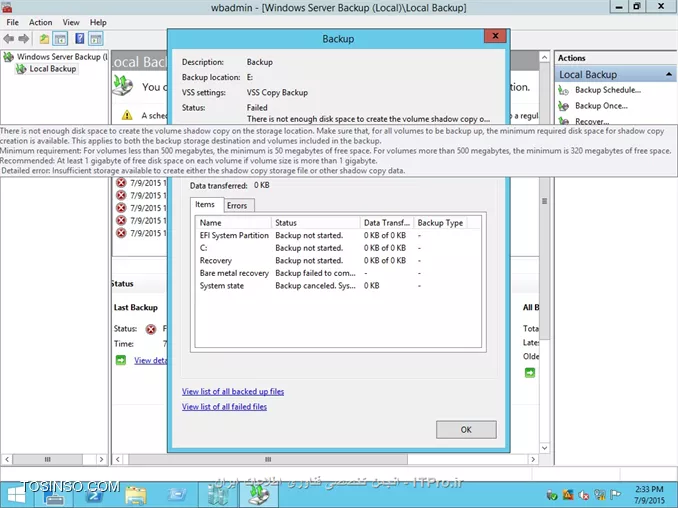Click the Windows Start button
This screenshot has width=678, height=508.
point(16,495)
